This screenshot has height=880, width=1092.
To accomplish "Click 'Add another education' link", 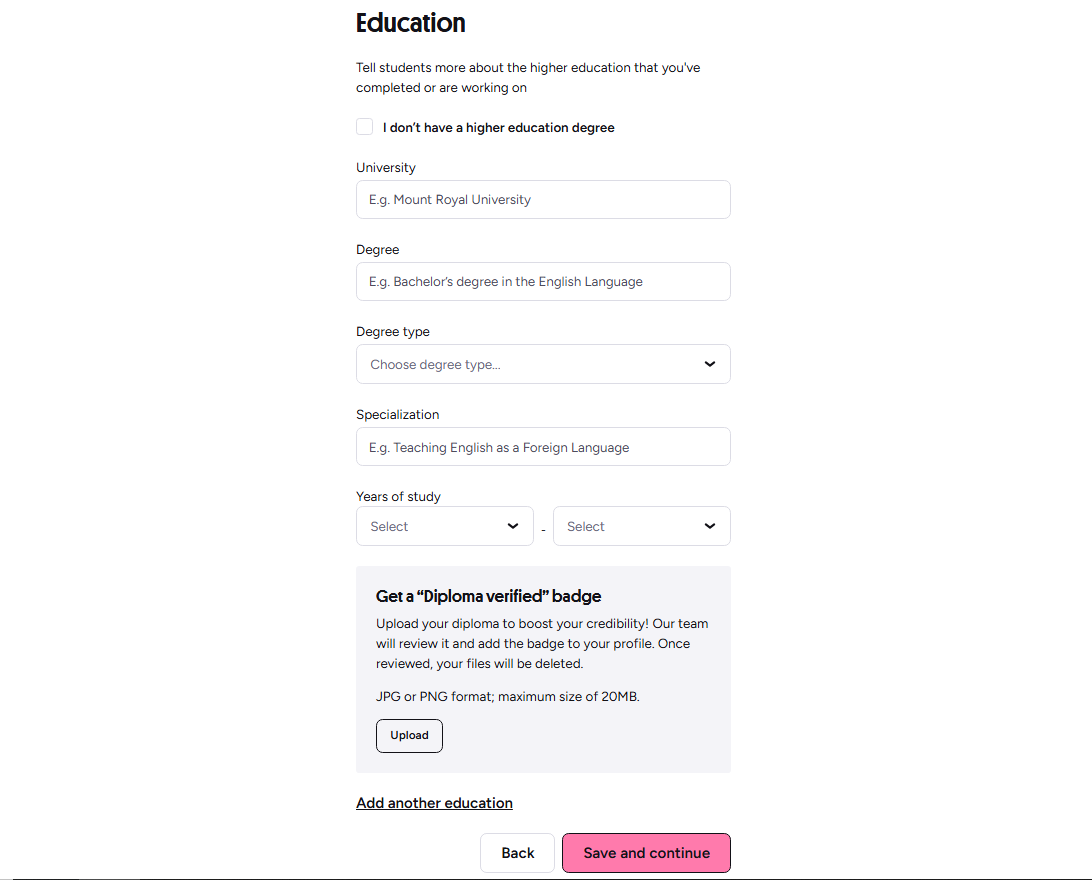I will [435, 803].
